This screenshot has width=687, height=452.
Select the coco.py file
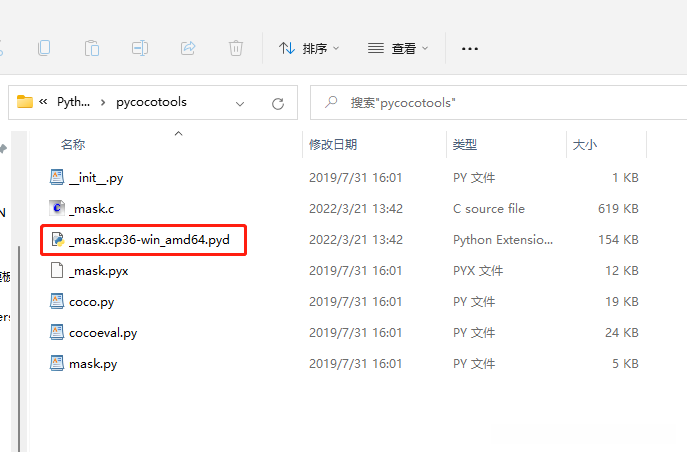(x=92, y=302)
